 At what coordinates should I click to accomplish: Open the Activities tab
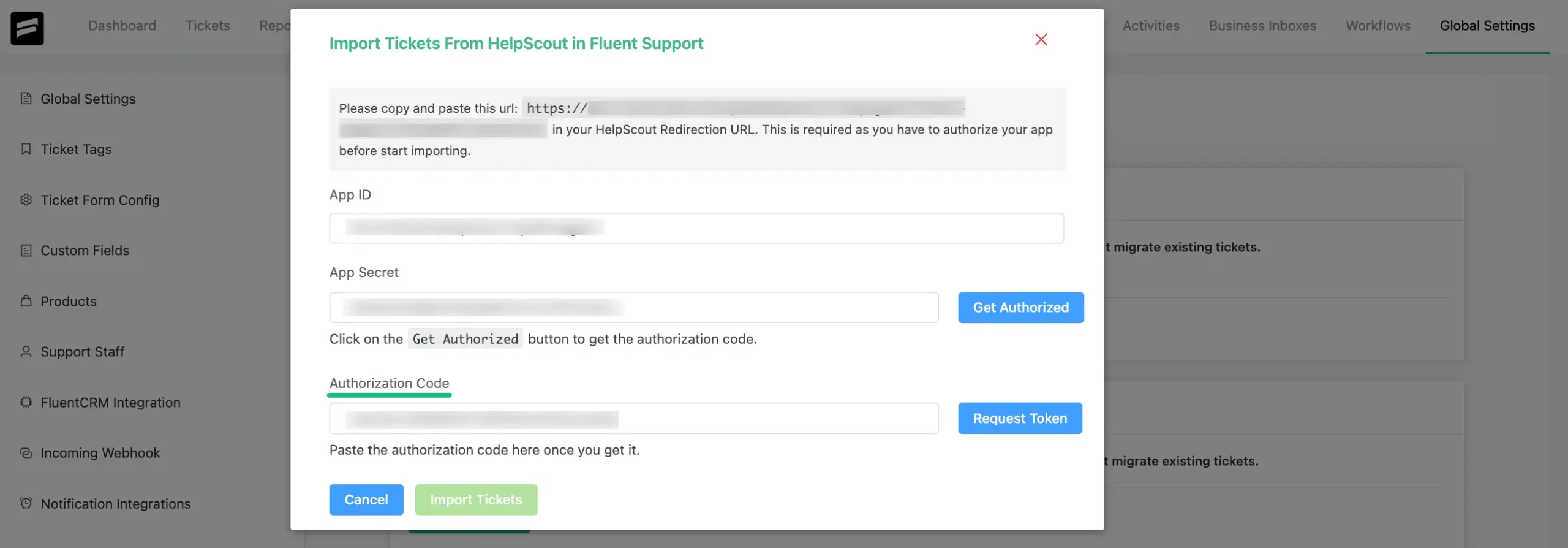click(x=1151, y=26)
